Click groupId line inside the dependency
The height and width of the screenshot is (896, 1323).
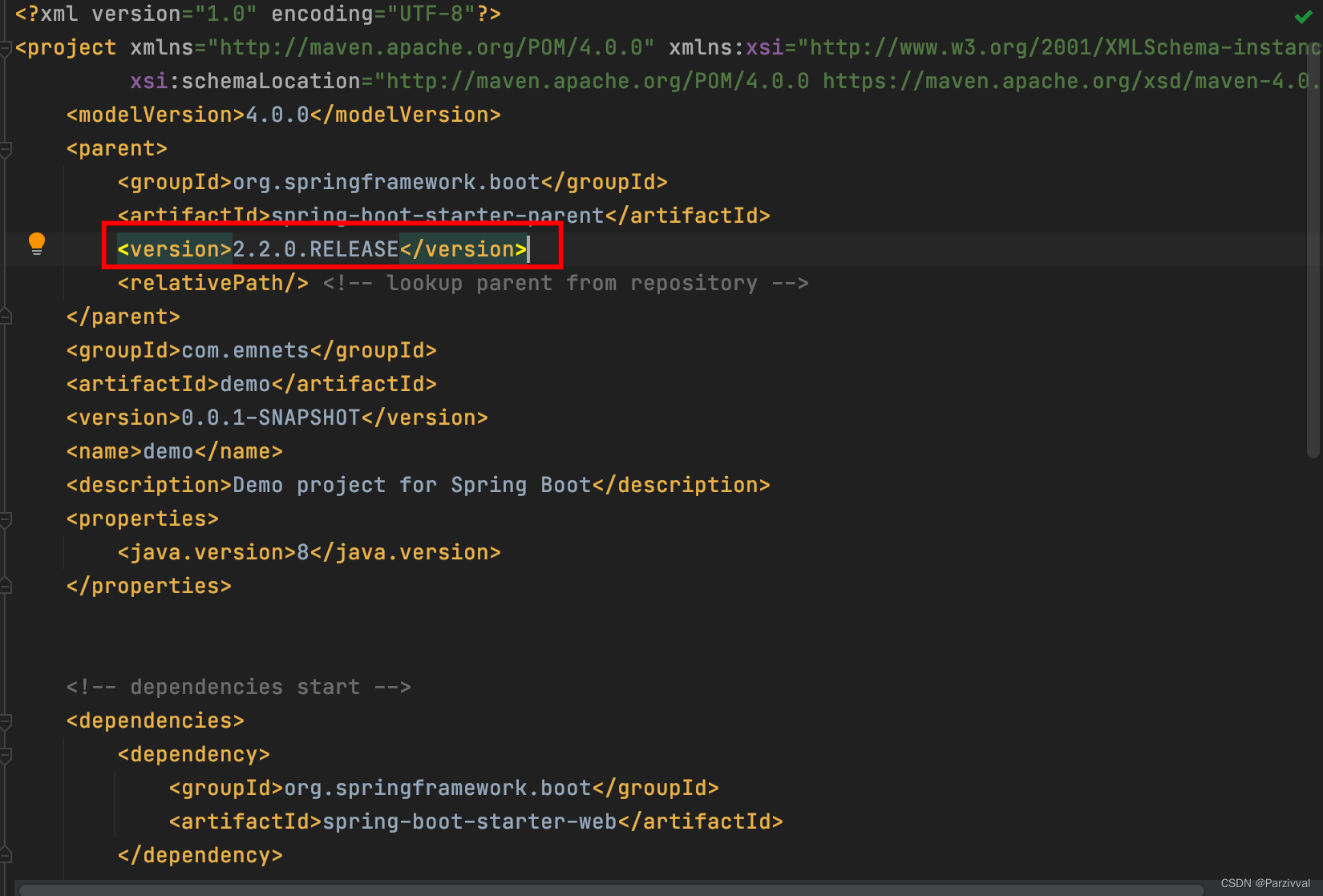444,788
